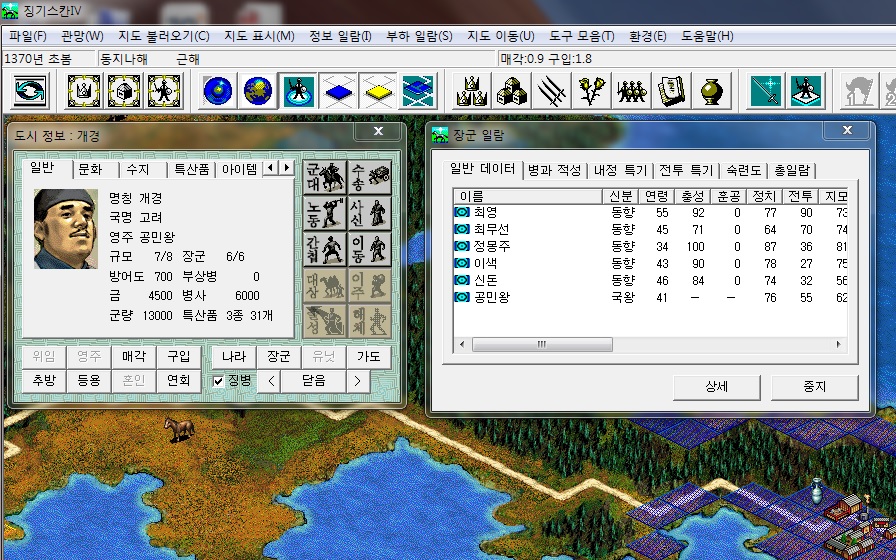Click the 수송 transport cart icon
896x560 pixels.
tap(370, 177)
